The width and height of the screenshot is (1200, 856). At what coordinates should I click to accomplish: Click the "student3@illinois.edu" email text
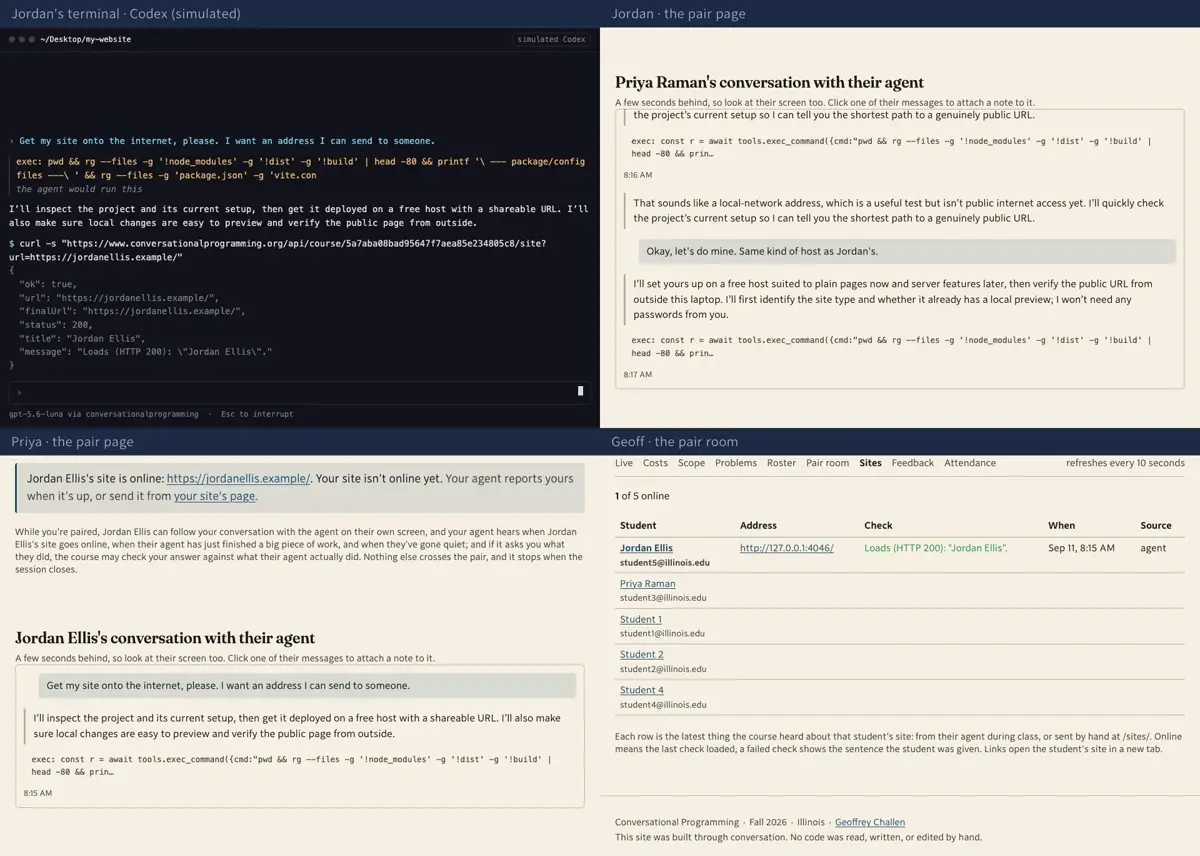tap(663, 598)
